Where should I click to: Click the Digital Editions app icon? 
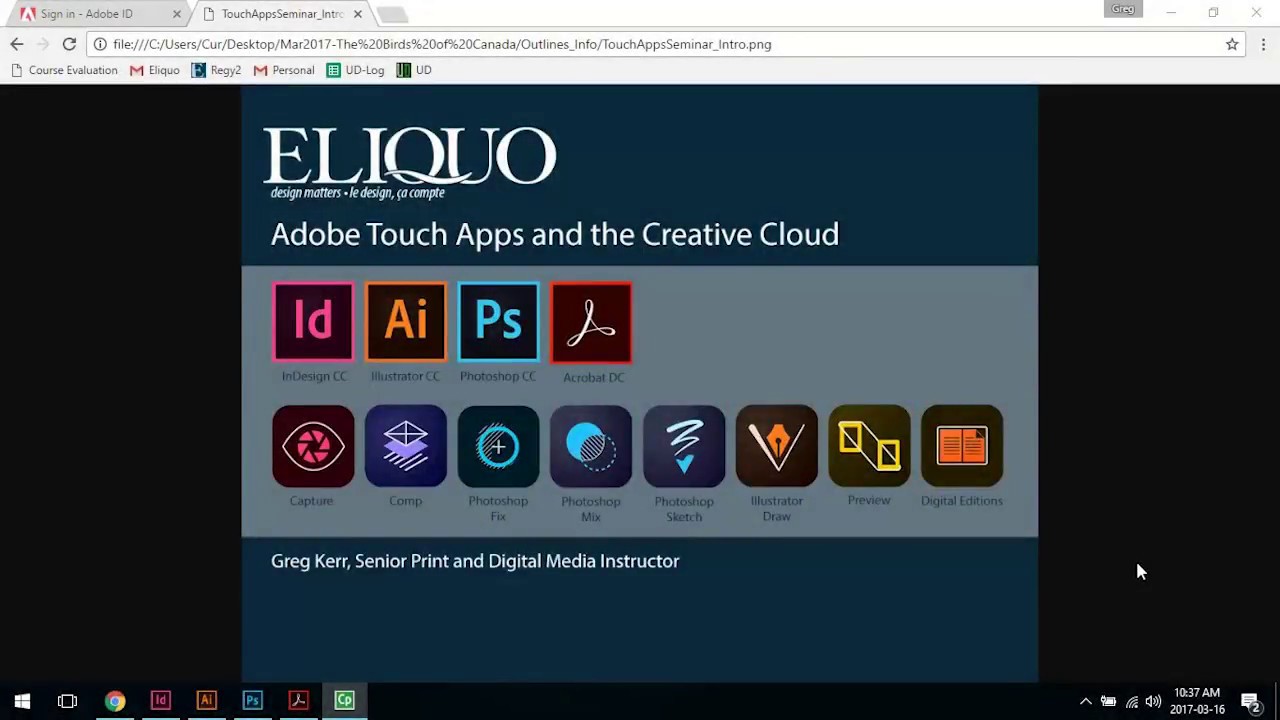[962, 446]
